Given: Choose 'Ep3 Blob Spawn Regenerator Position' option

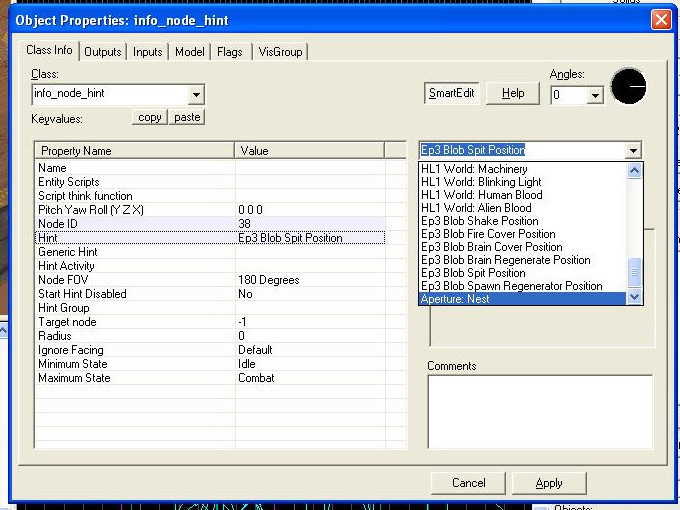Looking at the screenshot, I should 523,286.
